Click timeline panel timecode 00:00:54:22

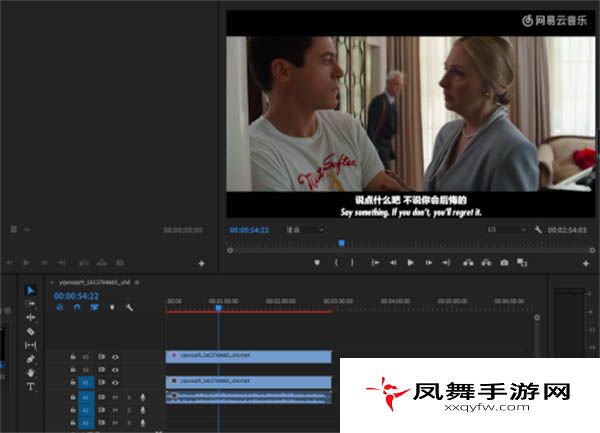click(x=76, y=296)
